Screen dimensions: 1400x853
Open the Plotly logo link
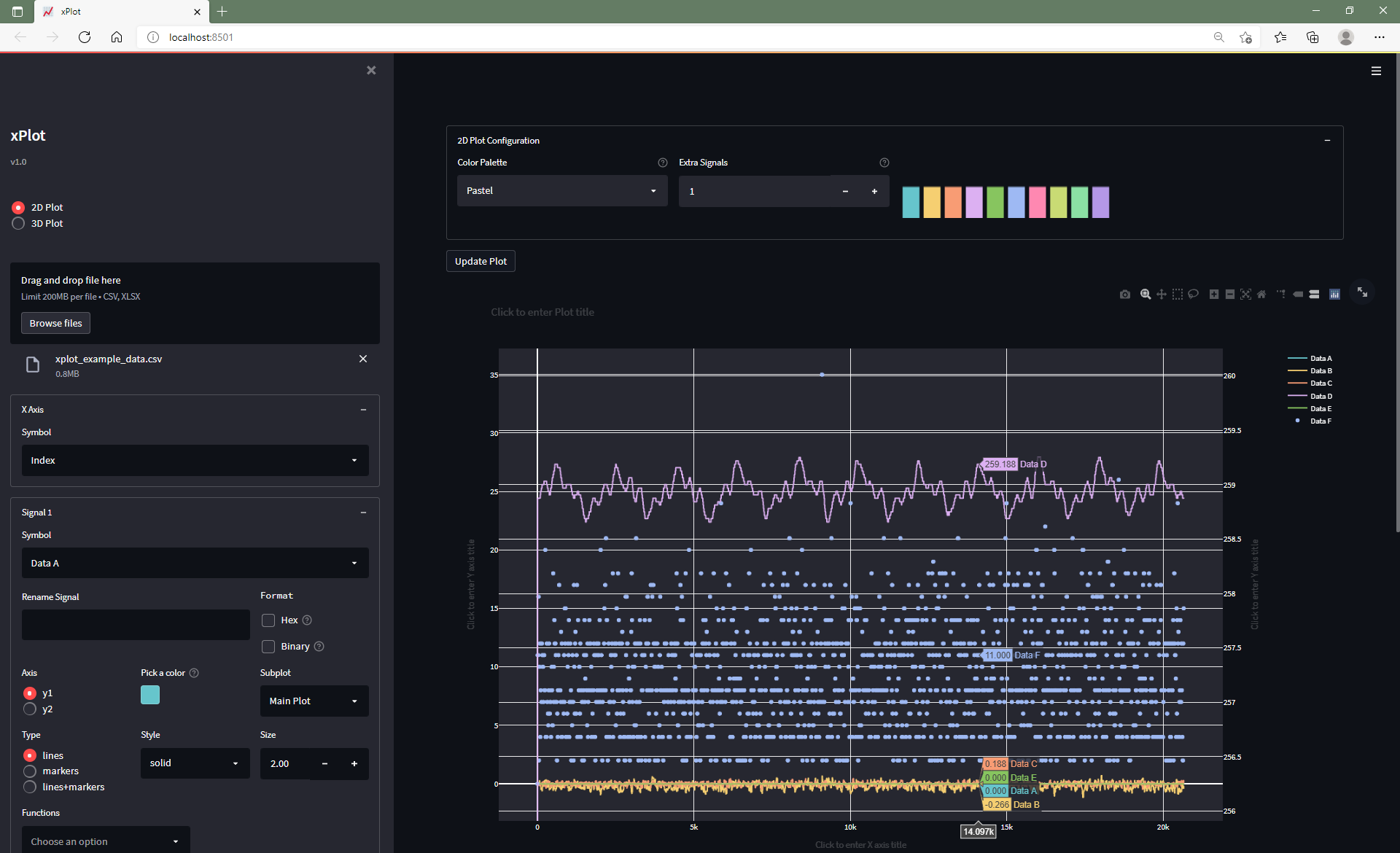coord(1334,294)
